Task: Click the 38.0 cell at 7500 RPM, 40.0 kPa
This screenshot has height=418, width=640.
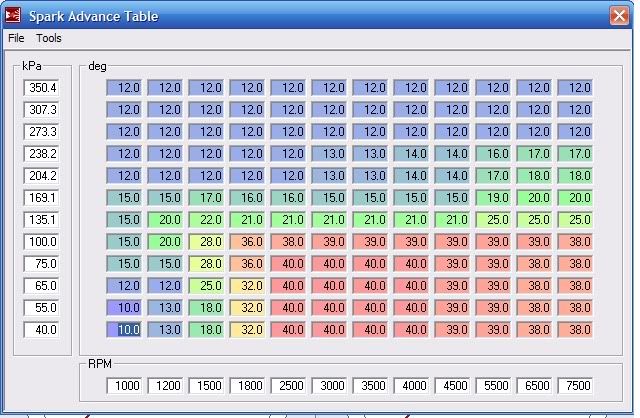Action: (575, 330)
